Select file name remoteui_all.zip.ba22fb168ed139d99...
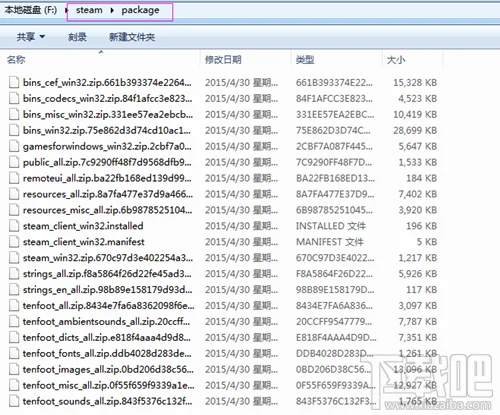 tap(107, 178)
